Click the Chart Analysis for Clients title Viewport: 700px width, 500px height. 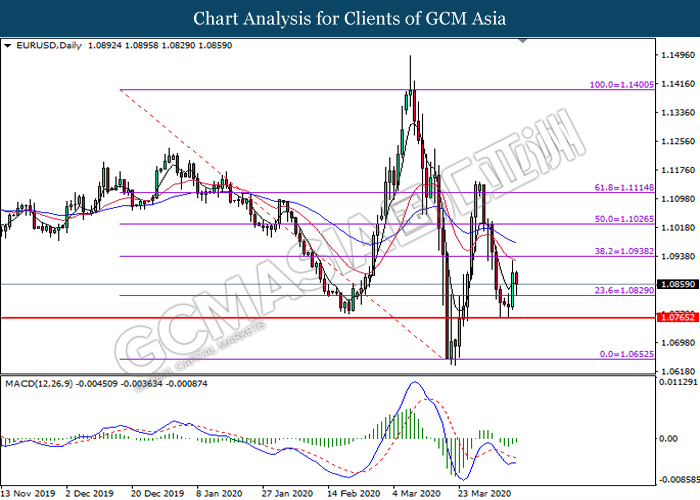pyautogui.click(x=350, y=19)
